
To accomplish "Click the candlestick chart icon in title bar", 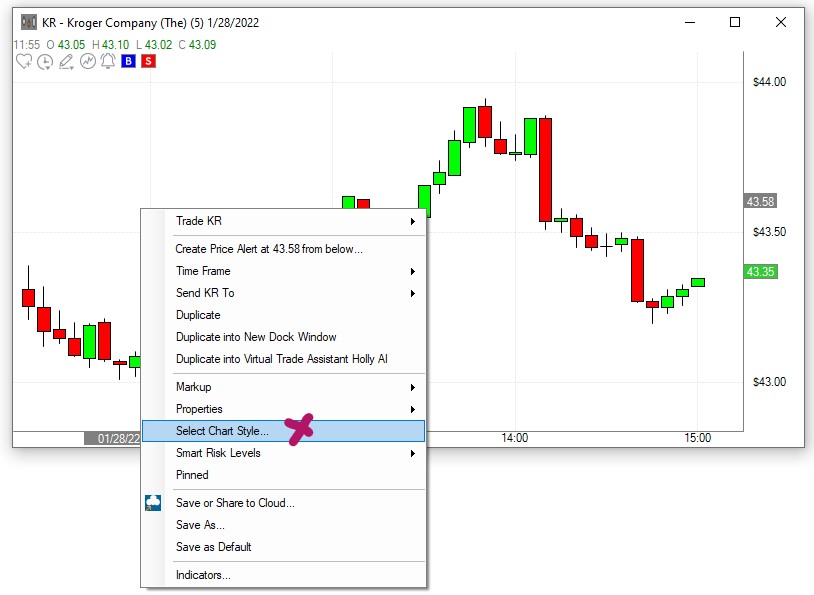I will pyautogui.click(x=29, y=22).
